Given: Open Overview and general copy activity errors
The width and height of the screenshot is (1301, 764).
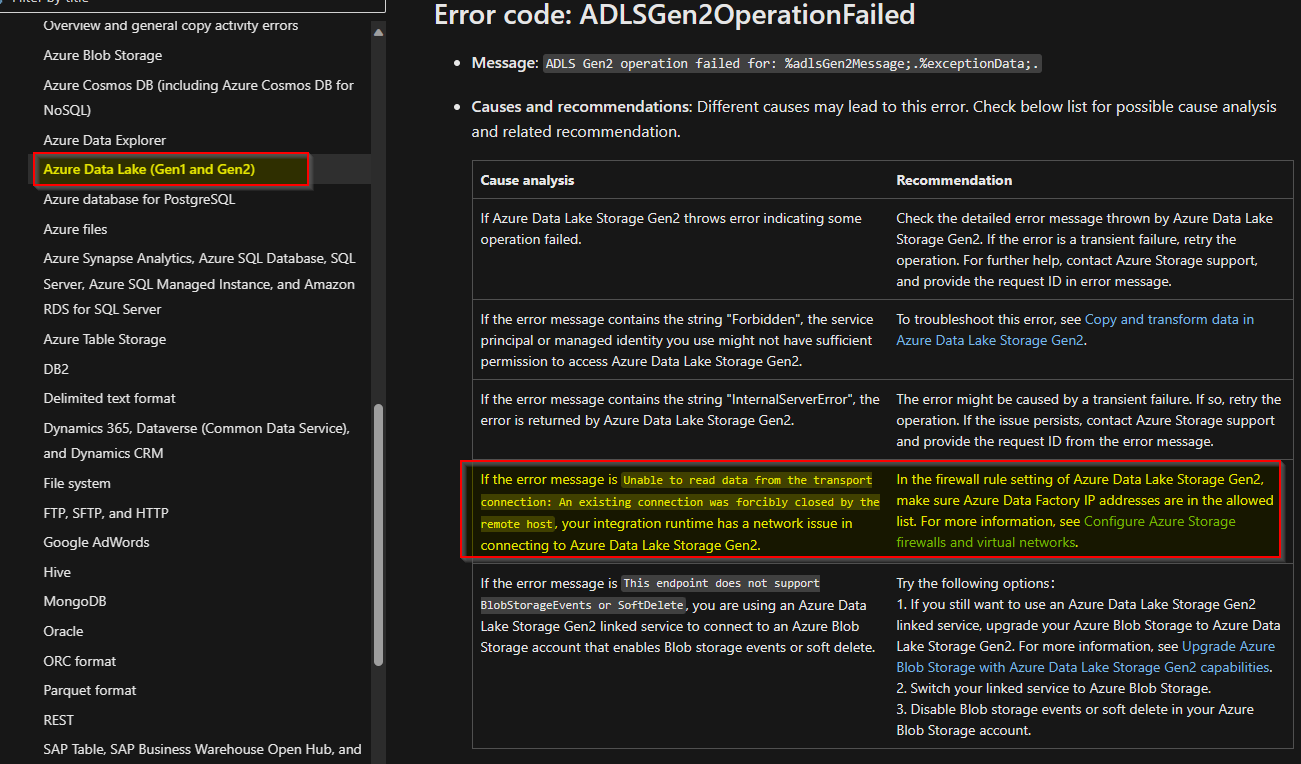Looking at the screenshot, I should 171,25.
